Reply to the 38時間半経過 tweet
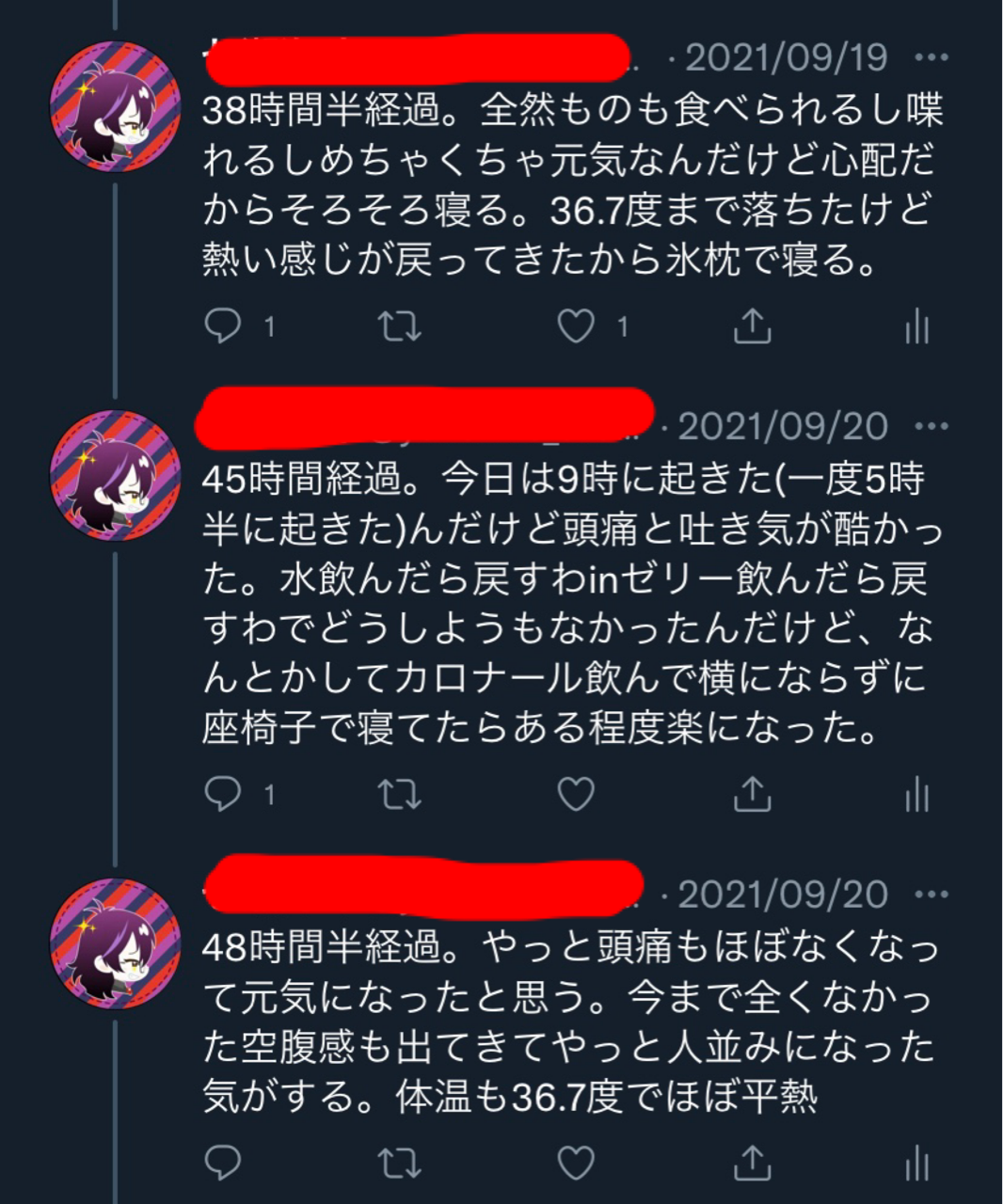The height and width of the screenshot is (1204, 1003). [223, 326]
